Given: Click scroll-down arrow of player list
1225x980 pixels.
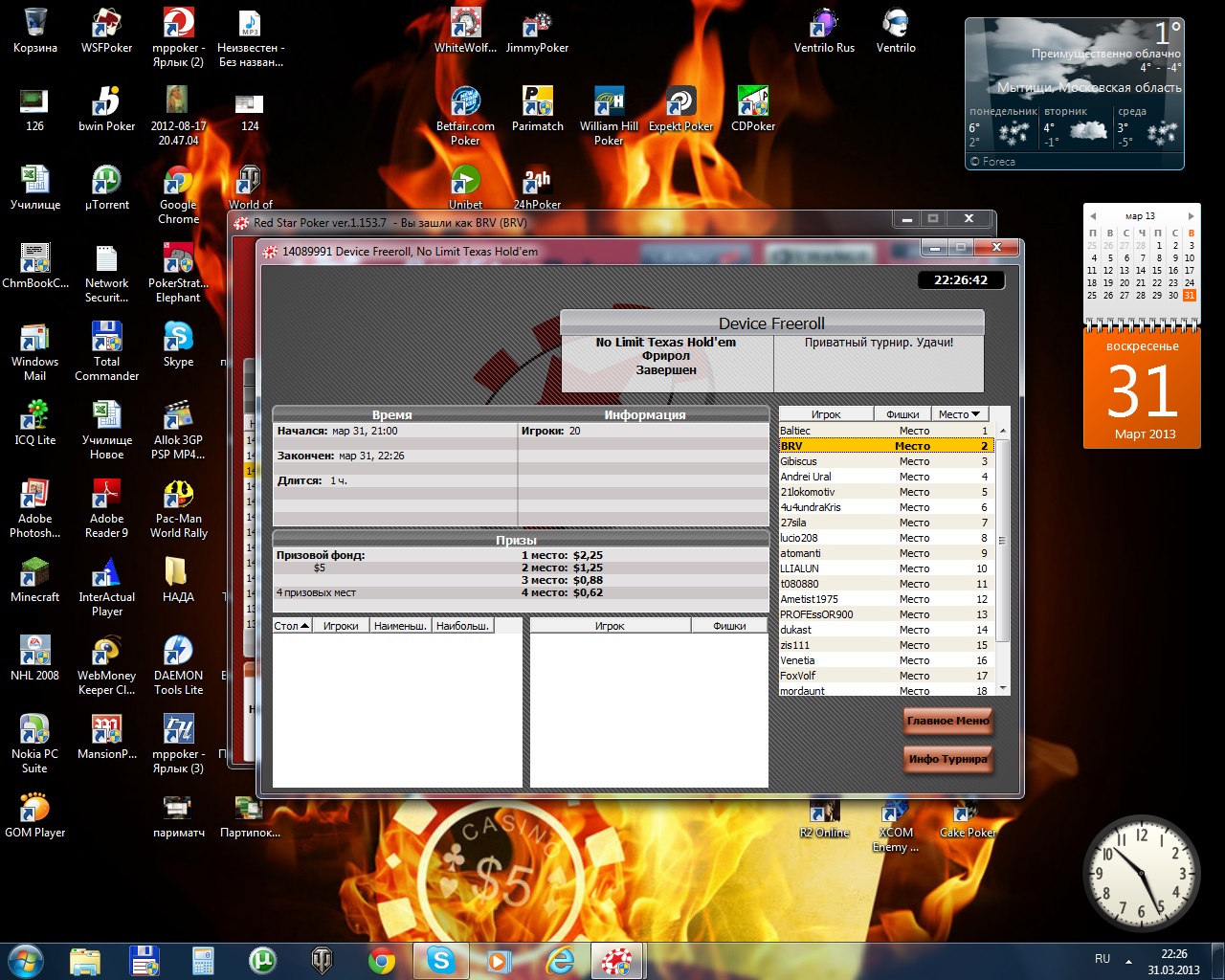Looking at the screenshot, I should pyautogui.click(x=1003, y=688).
